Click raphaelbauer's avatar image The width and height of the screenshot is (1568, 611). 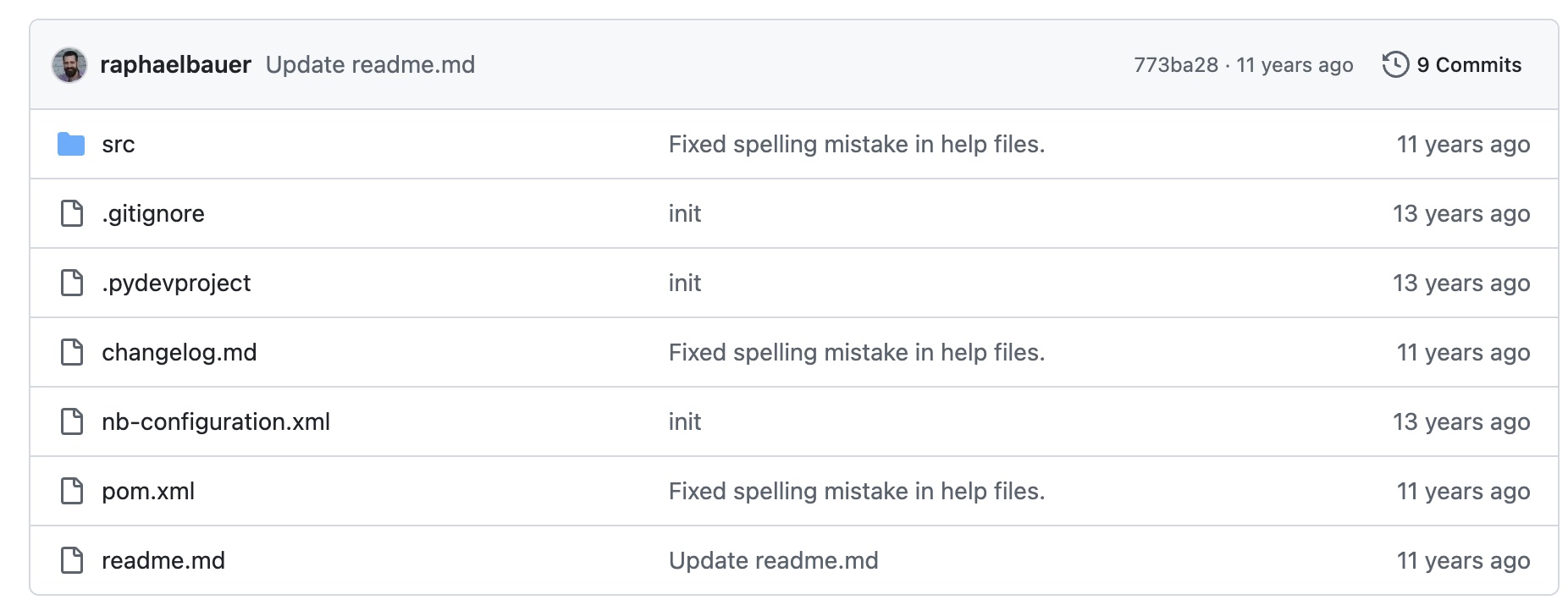(69, 65)
